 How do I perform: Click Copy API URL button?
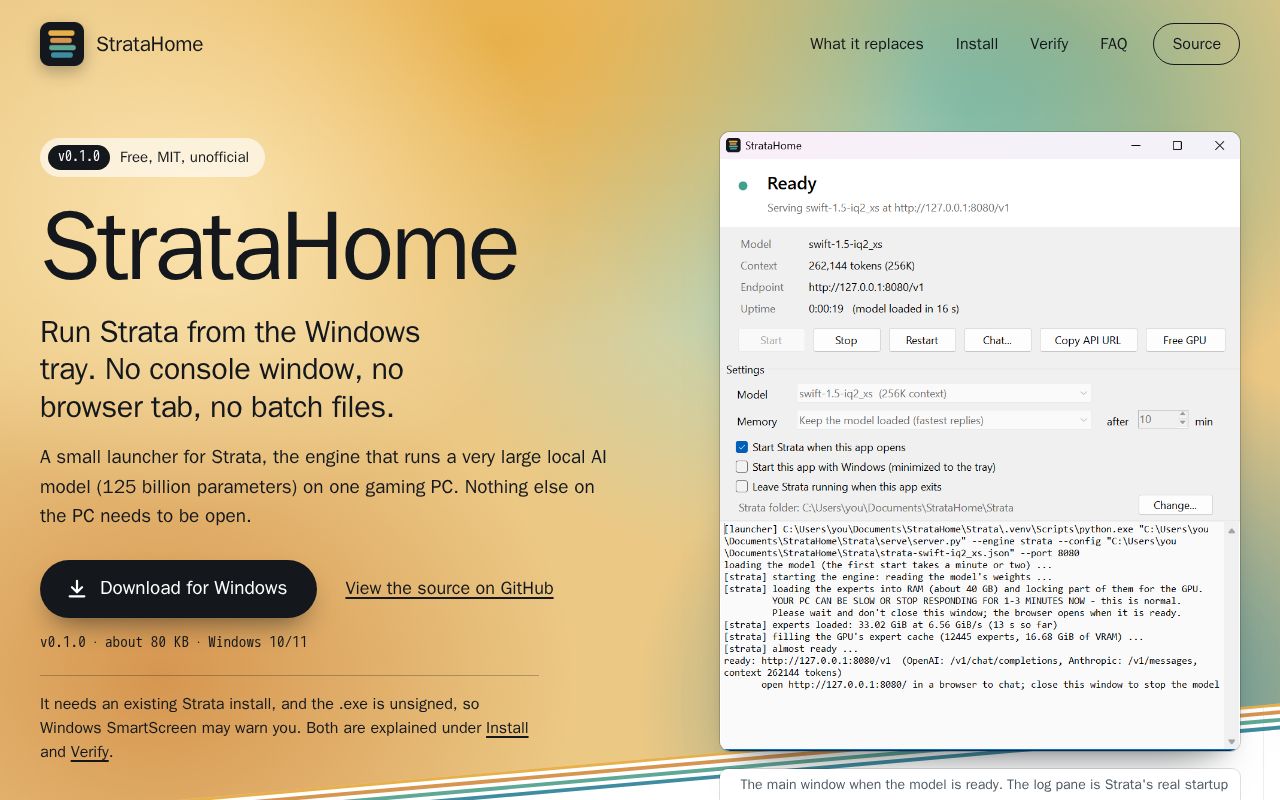click(1088, 340)
